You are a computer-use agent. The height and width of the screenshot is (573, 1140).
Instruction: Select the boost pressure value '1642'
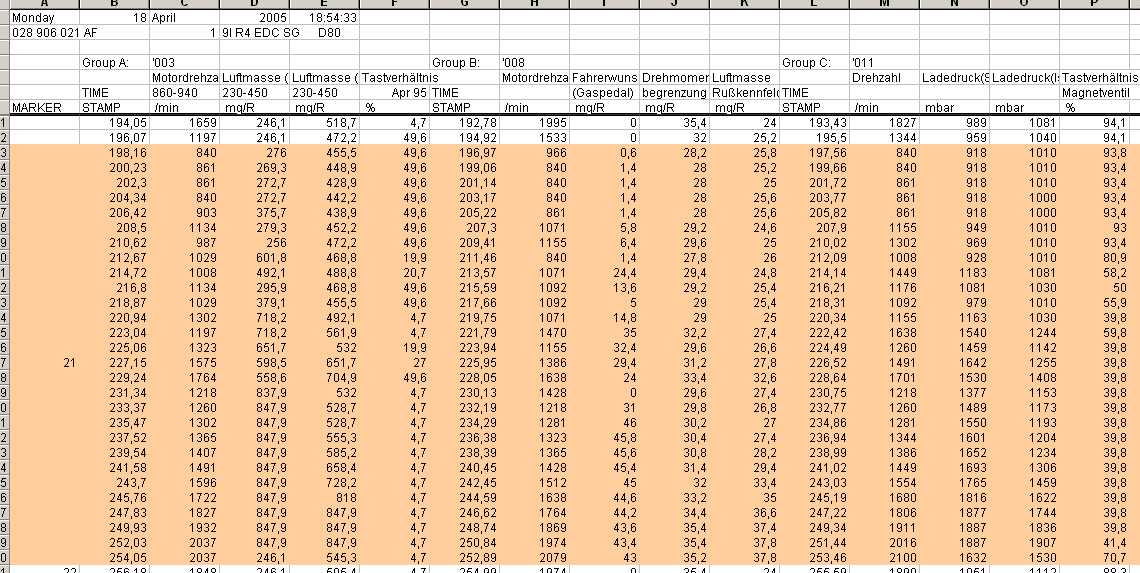(x=954, y=362)
